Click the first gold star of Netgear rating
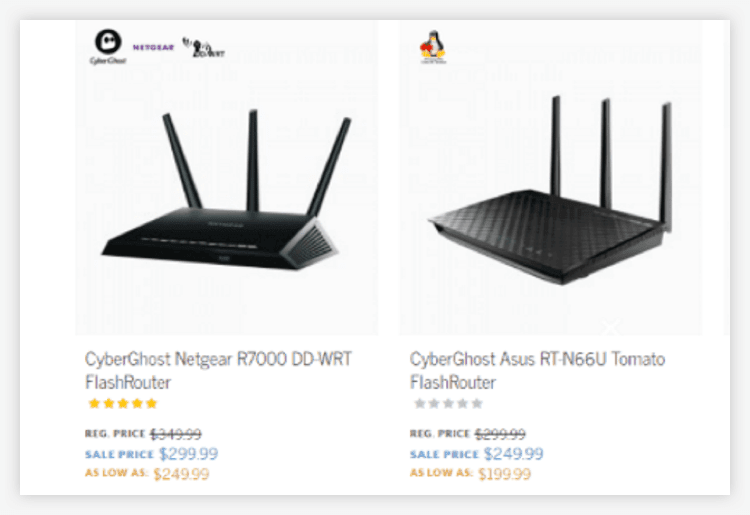The height and width of the screenshot is (515, 750). pyautogui.click(x=94, y=404)
